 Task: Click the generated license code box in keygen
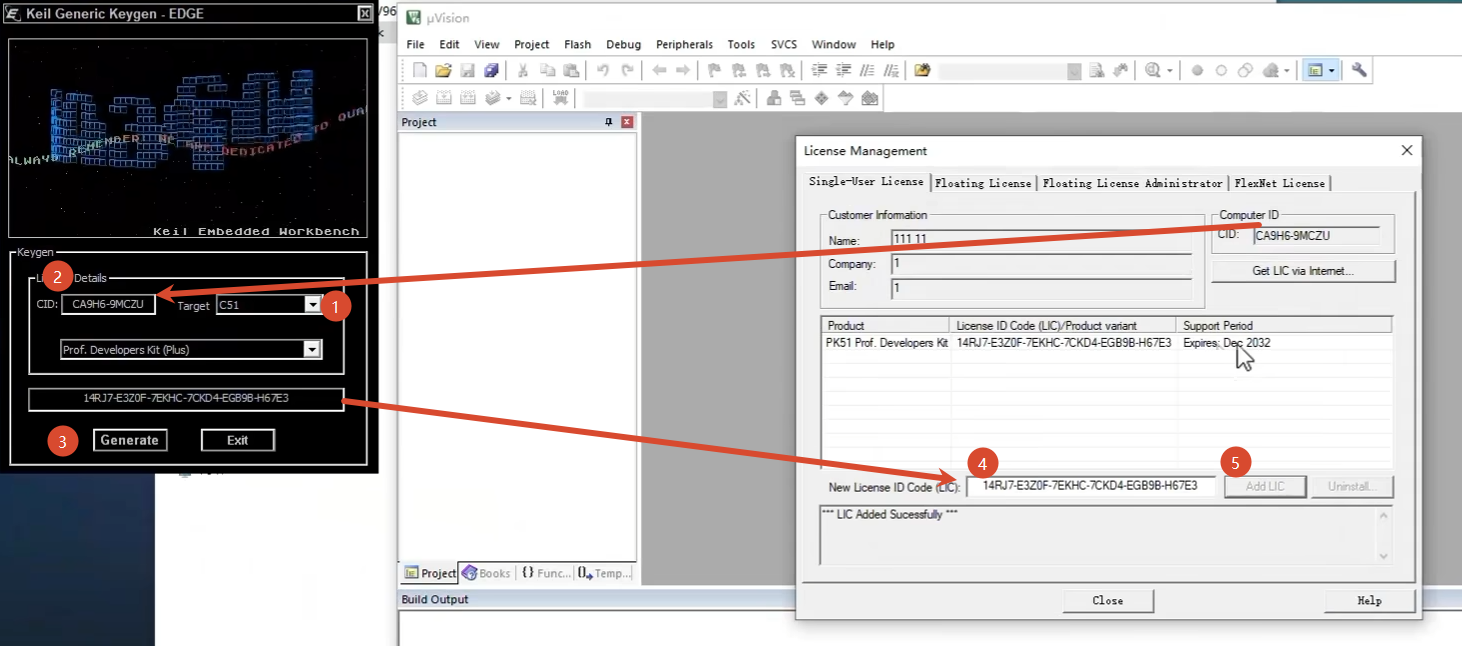[186, 398]
